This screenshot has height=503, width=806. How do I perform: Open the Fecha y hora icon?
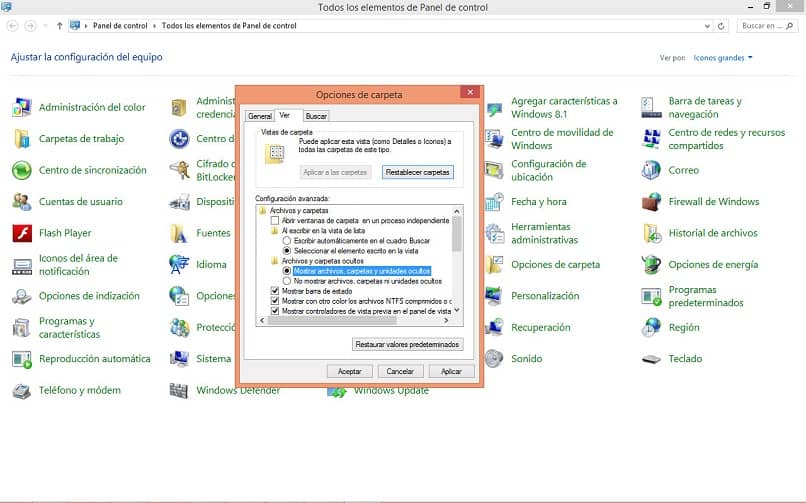[x=494, y=201]
